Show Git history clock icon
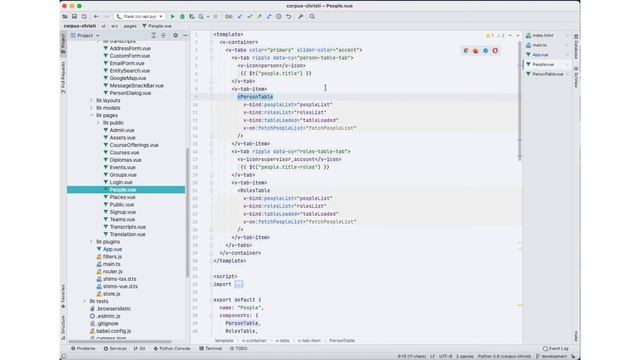This screenshot has width=640, height=360. 279,16
